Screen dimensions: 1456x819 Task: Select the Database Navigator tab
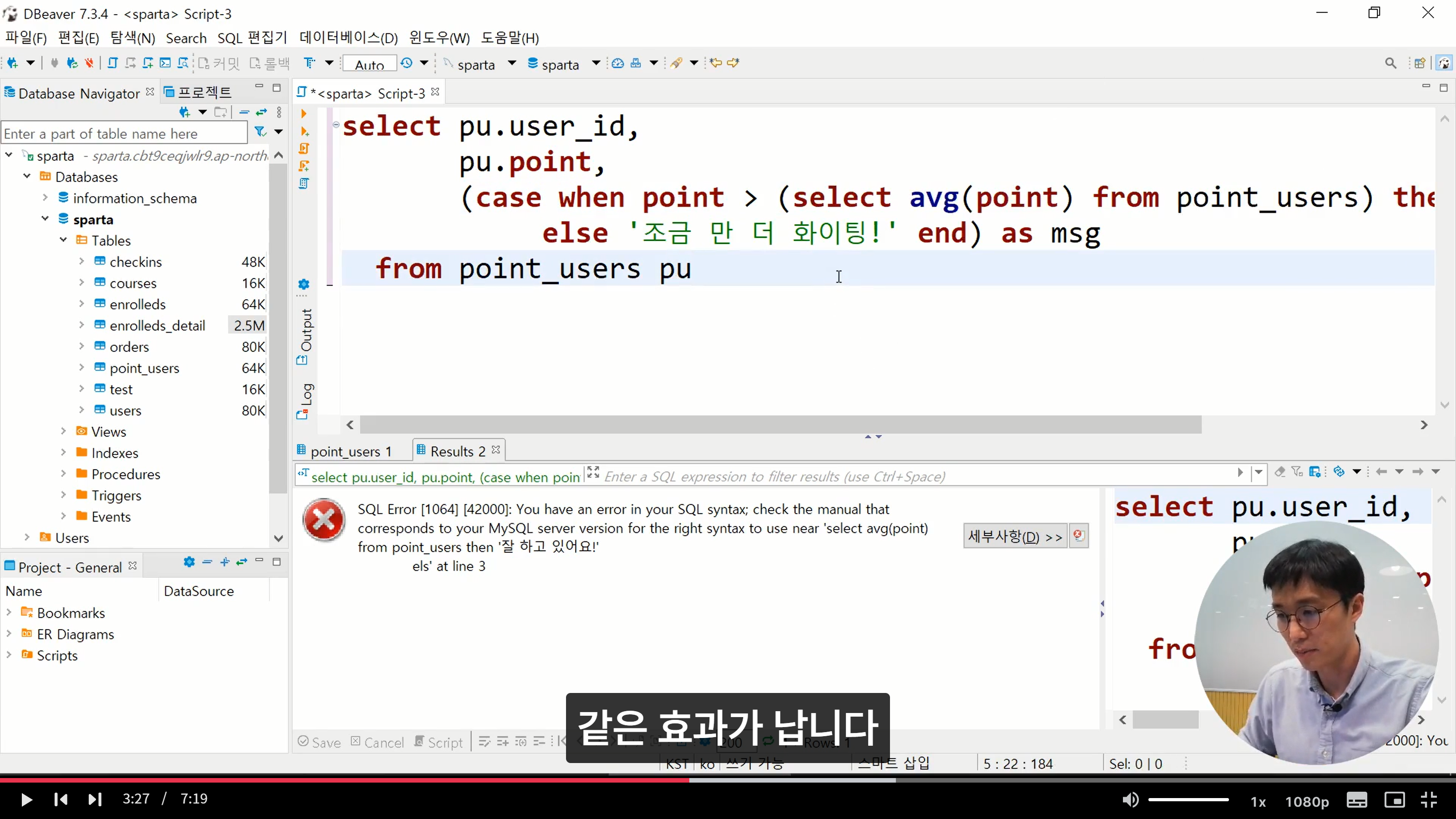click(x=79, y=93)
